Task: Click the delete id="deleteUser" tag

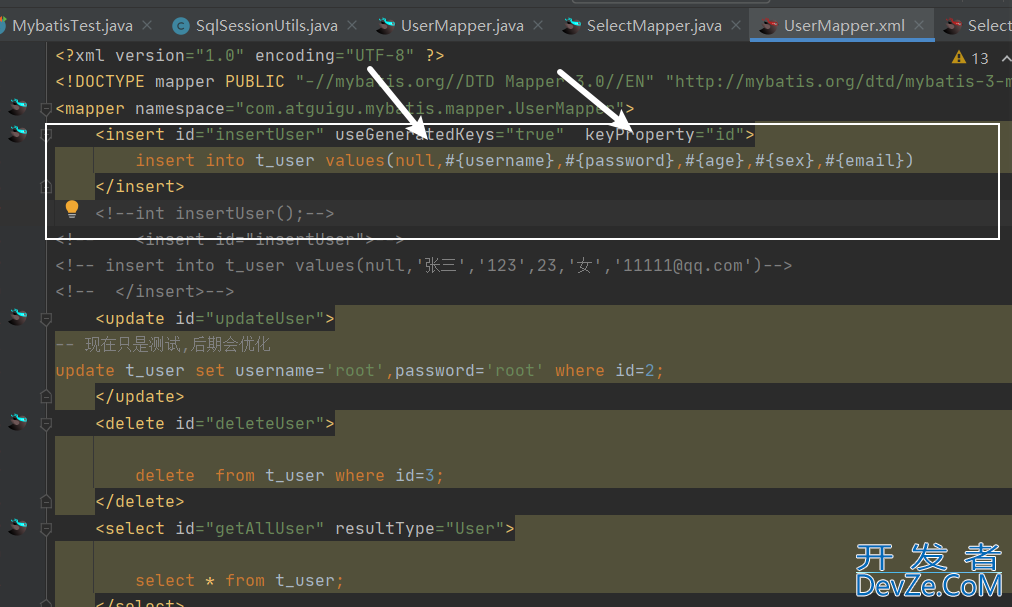Action: pyautogui.click(x=215, y=424)
